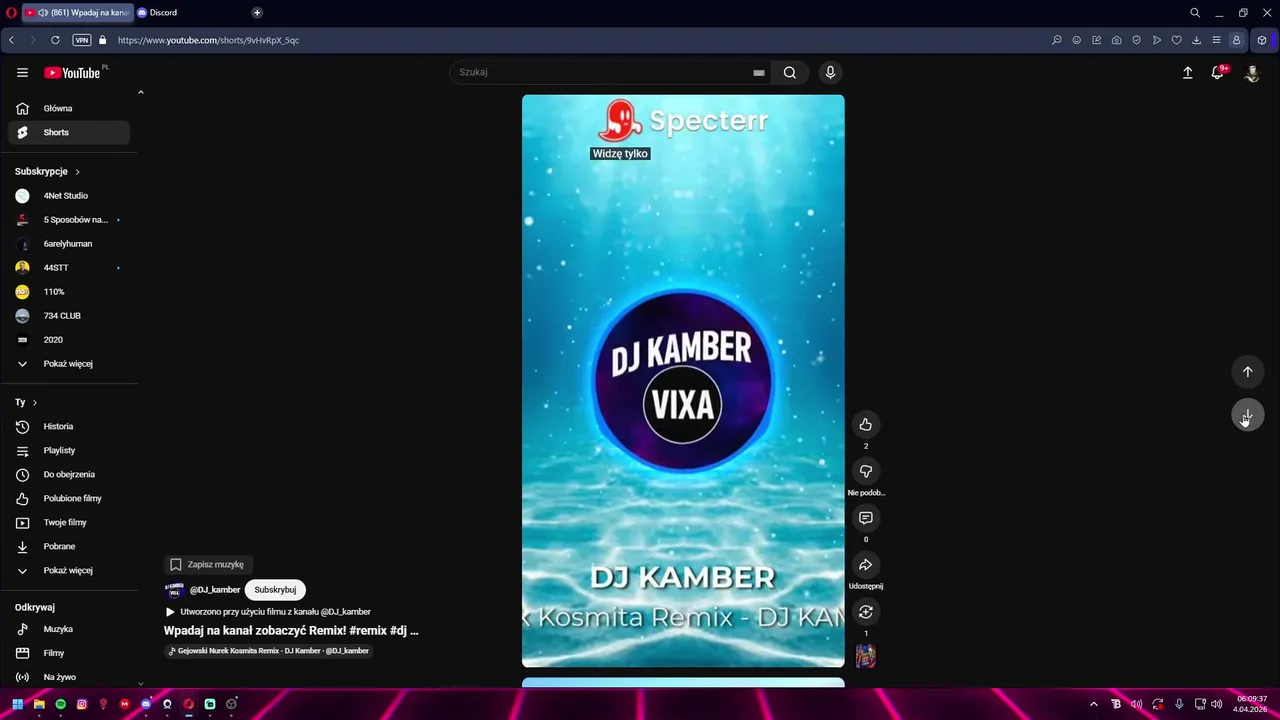Open YouTube notifications bell
Image resolution: width=1280 pixels, height=720 pixels.
1218,72
